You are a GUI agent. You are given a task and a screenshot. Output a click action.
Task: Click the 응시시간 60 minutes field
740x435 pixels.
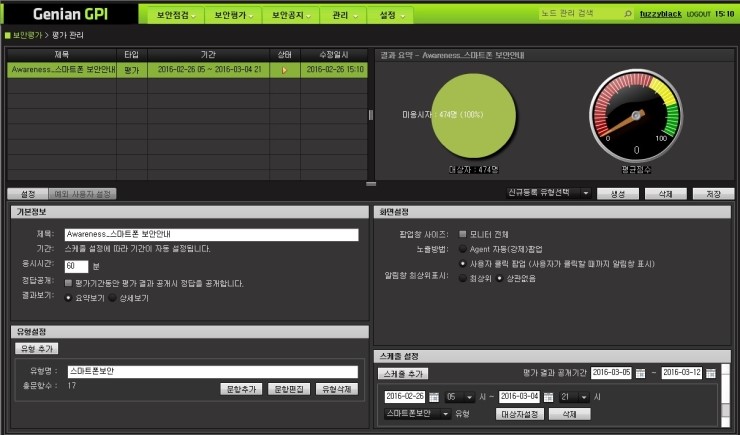(x=76, y=266)
